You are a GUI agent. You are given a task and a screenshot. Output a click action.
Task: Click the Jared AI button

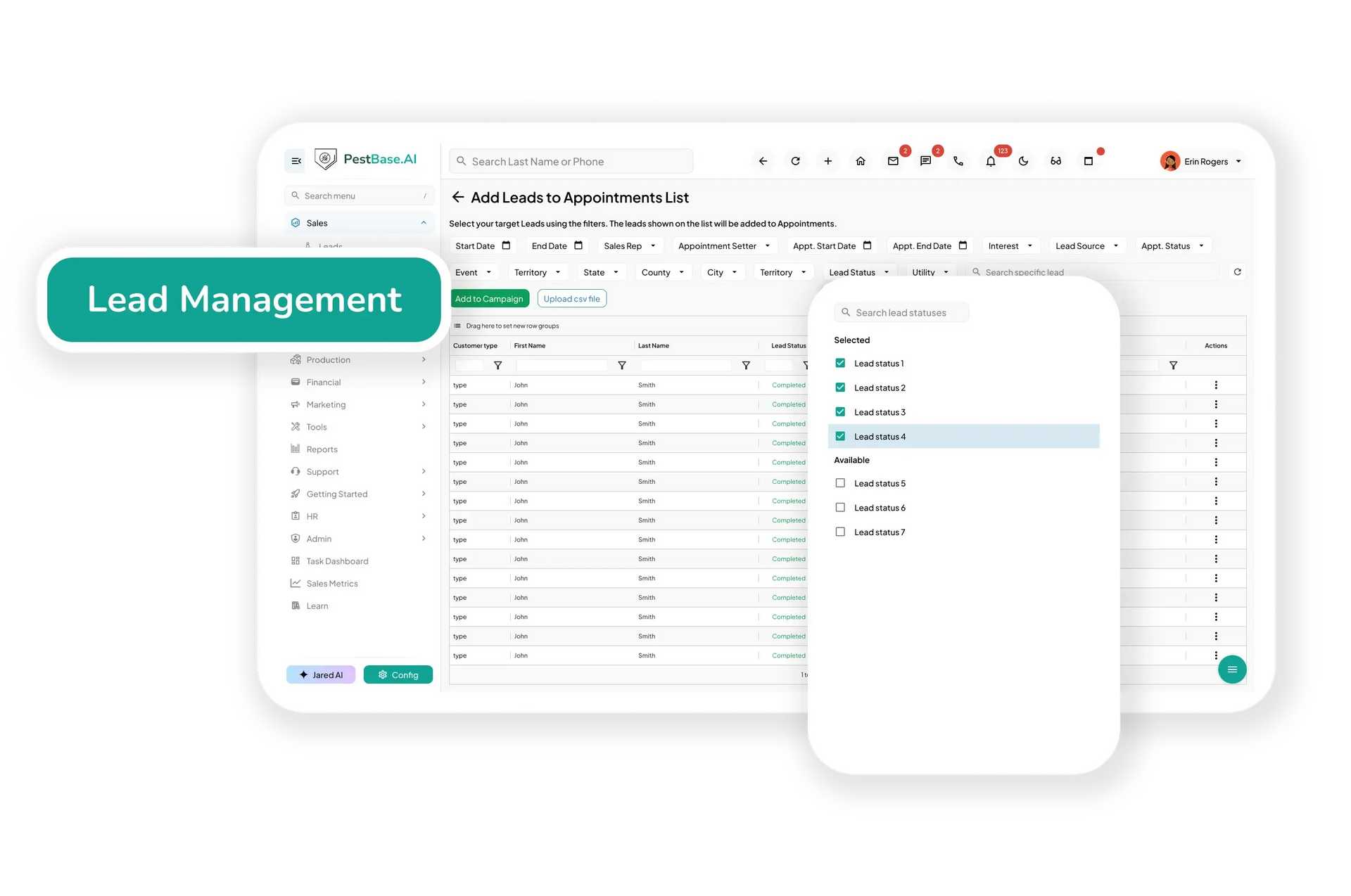click(x=321, y=675)
